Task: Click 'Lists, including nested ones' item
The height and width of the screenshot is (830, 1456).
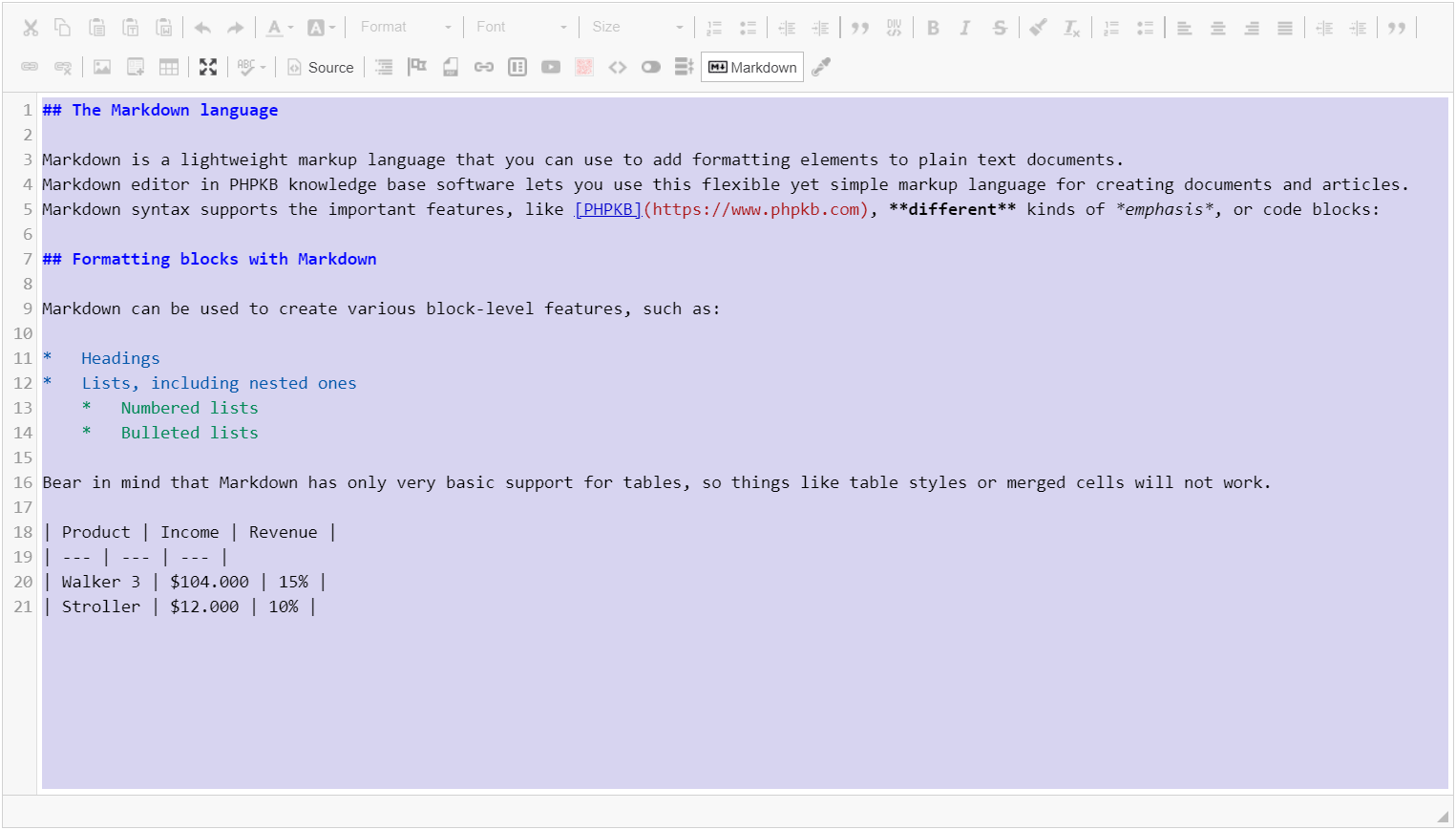Action: (219, 383)
